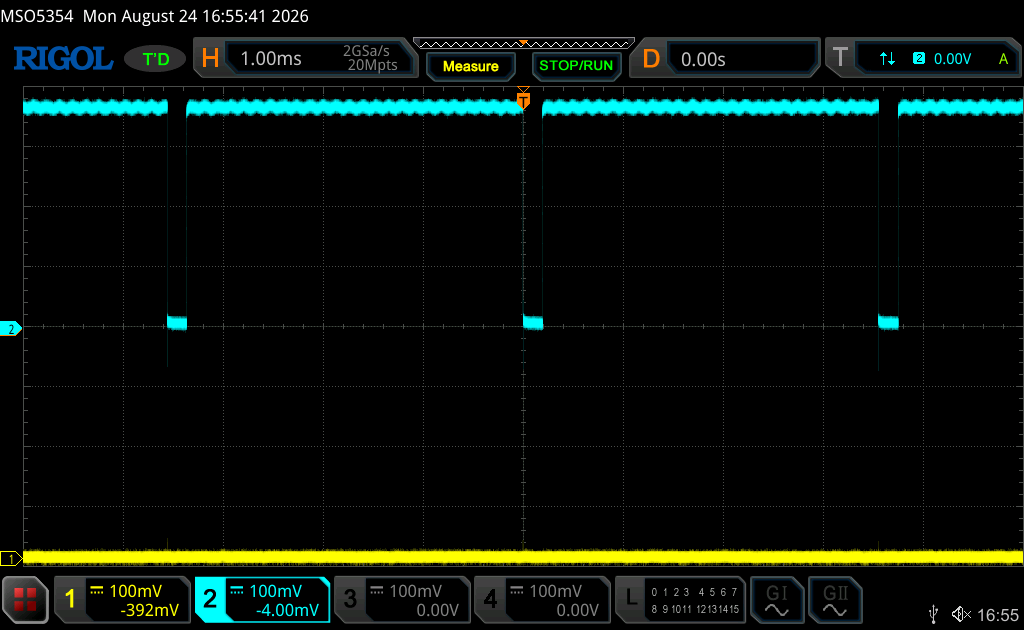Viewport: 1024px width, 630px height.
Task: Click the waveform memory position bar
Action: coord(524,44)
